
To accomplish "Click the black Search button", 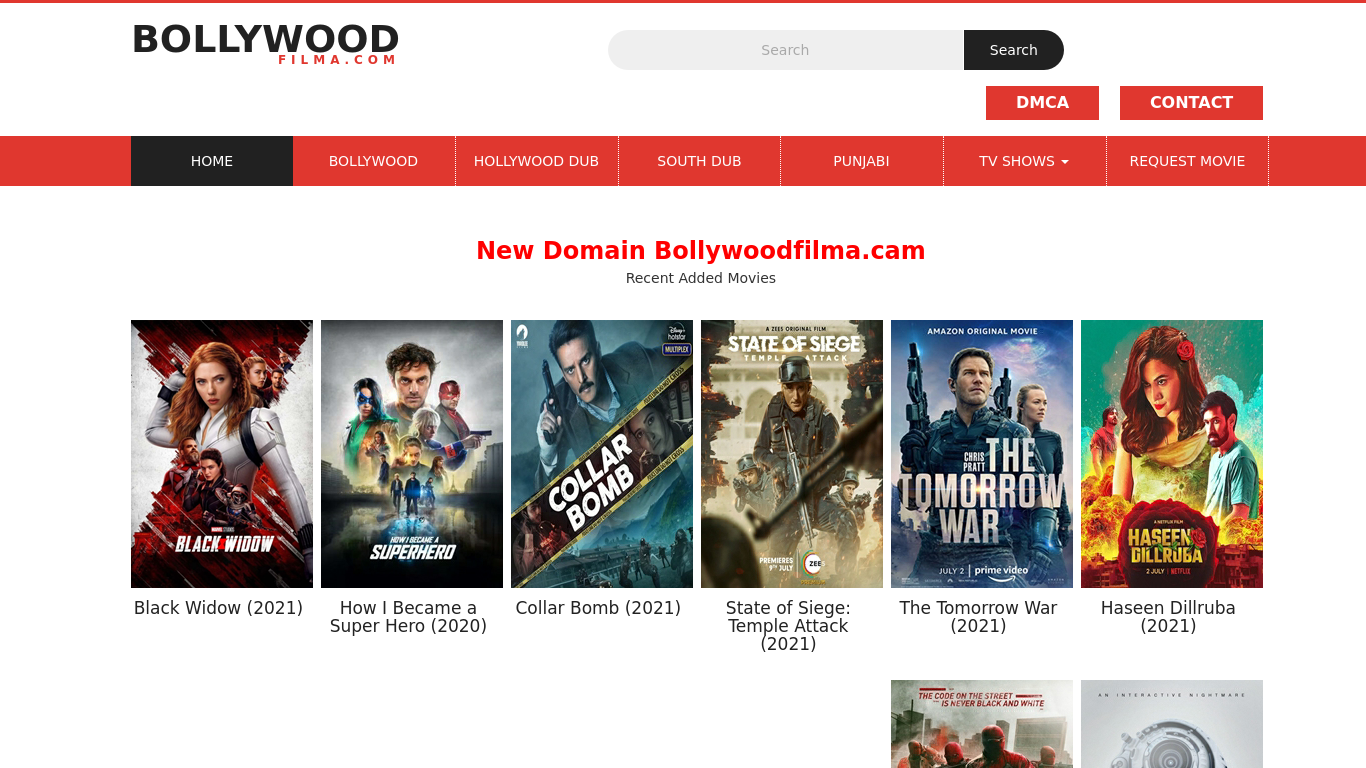I will point(1014,50).
